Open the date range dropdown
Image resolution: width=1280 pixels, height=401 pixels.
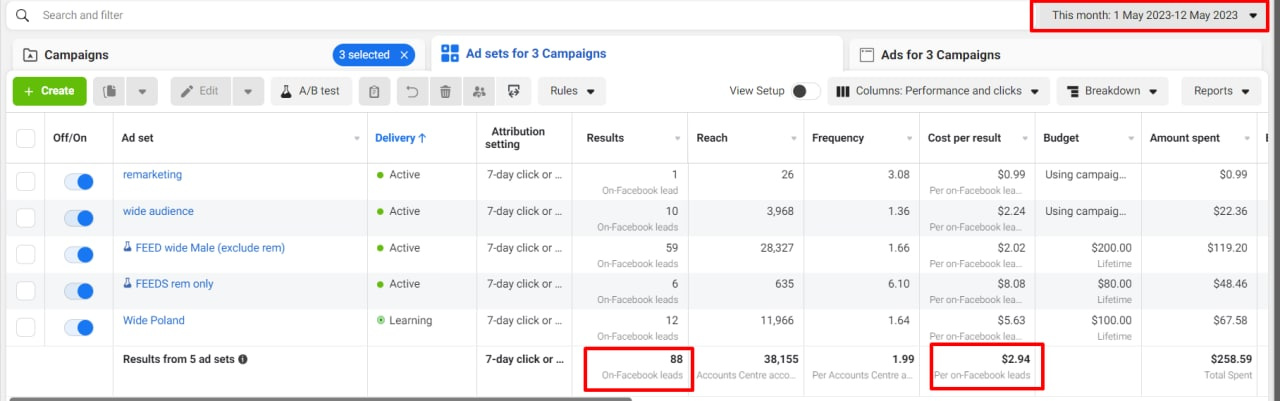(x=1153, y=16)
